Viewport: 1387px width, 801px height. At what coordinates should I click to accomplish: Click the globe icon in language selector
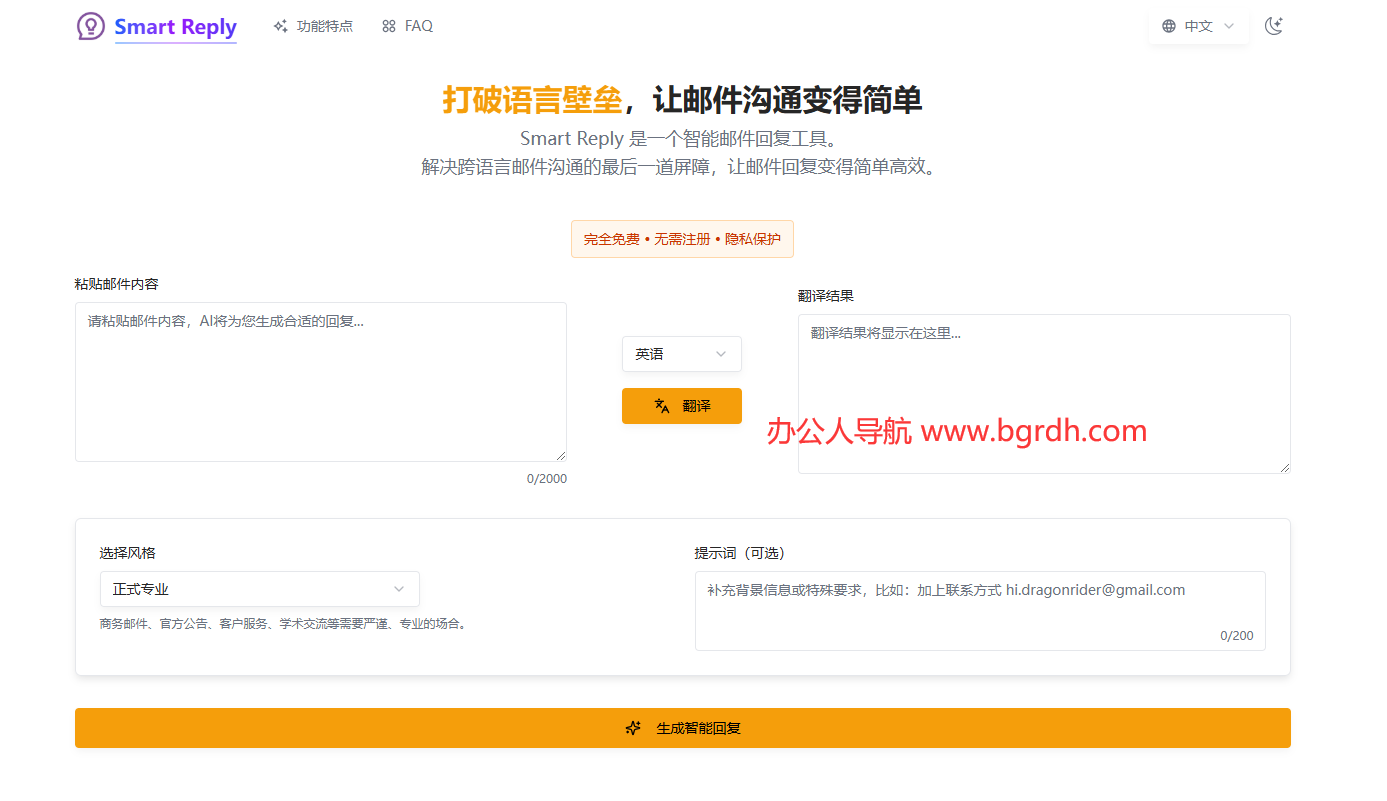point(1169,27)
